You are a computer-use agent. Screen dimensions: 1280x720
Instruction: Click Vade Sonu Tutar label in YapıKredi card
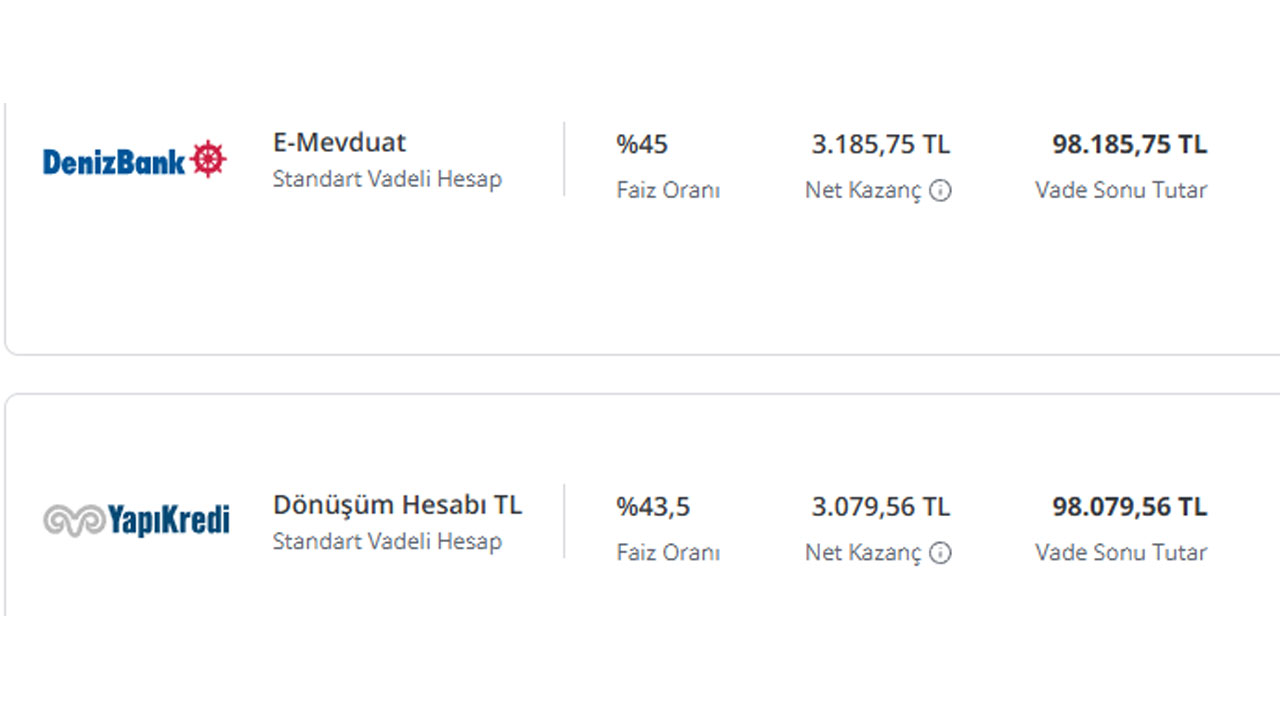click(1121, 552)
